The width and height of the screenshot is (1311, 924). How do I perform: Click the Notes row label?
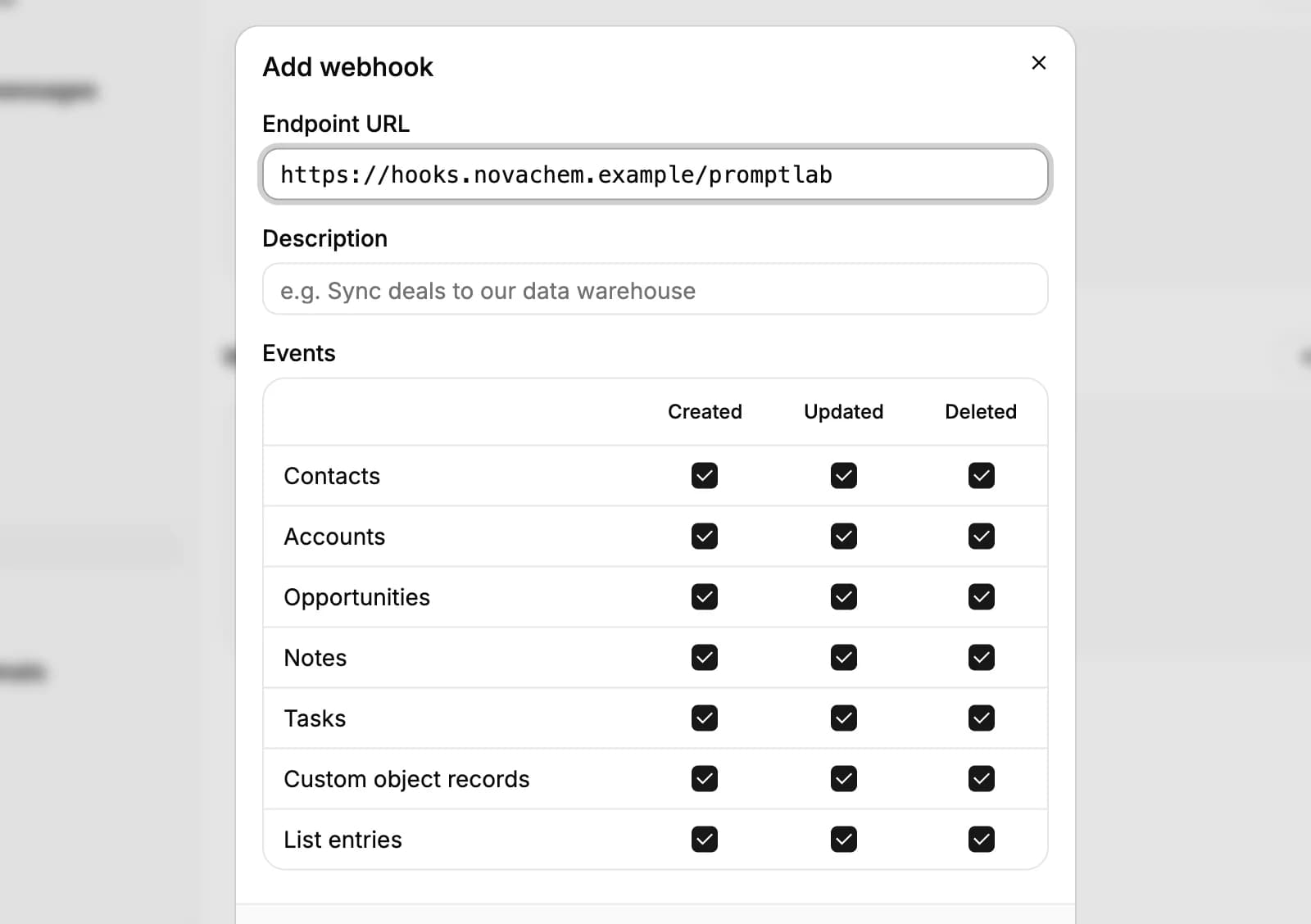pyautogui.click(x=315, y=658)
